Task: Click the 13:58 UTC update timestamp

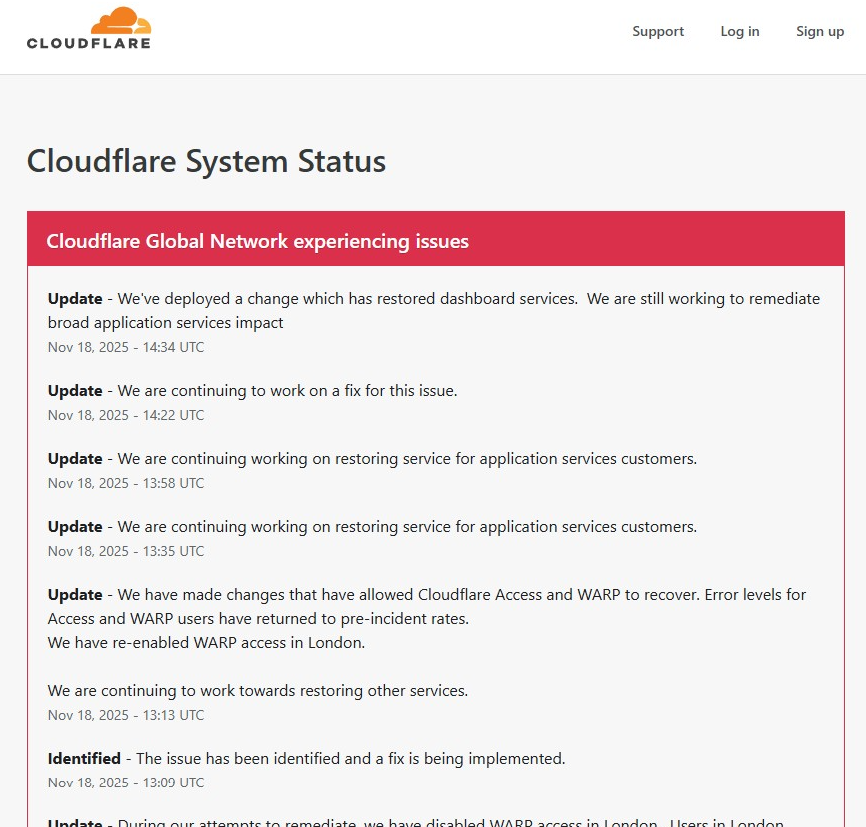Action: click(126, 483)
